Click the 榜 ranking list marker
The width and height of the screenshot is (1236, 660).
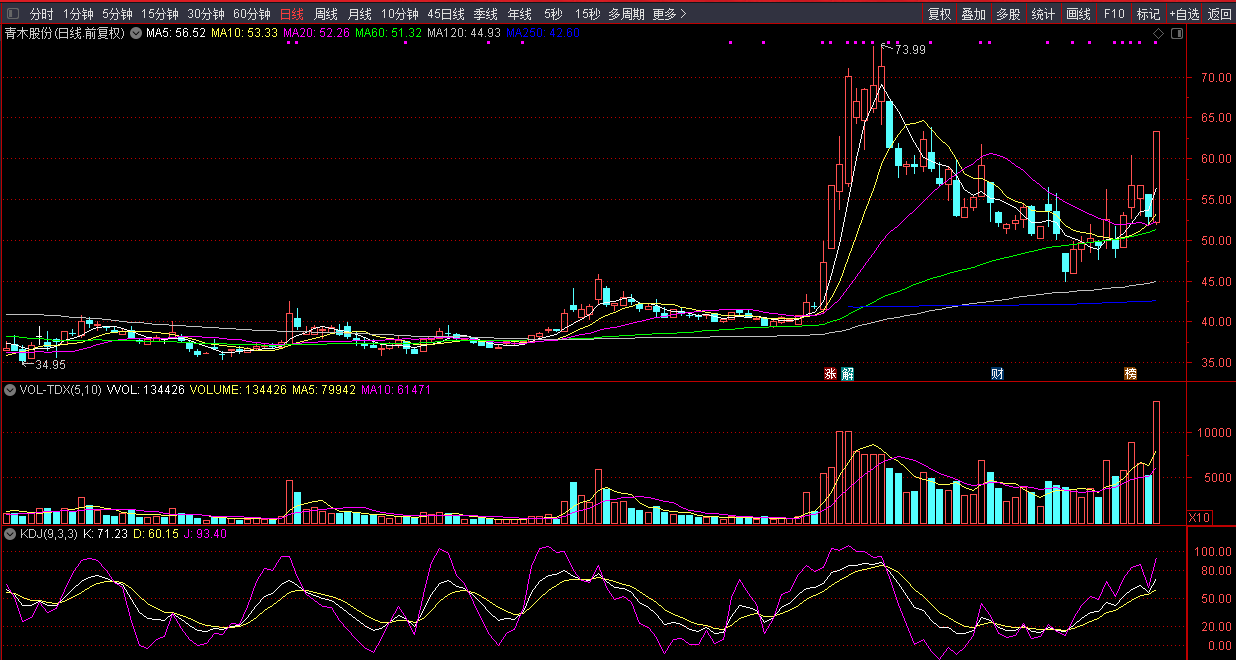click(x=1130, y=374)
